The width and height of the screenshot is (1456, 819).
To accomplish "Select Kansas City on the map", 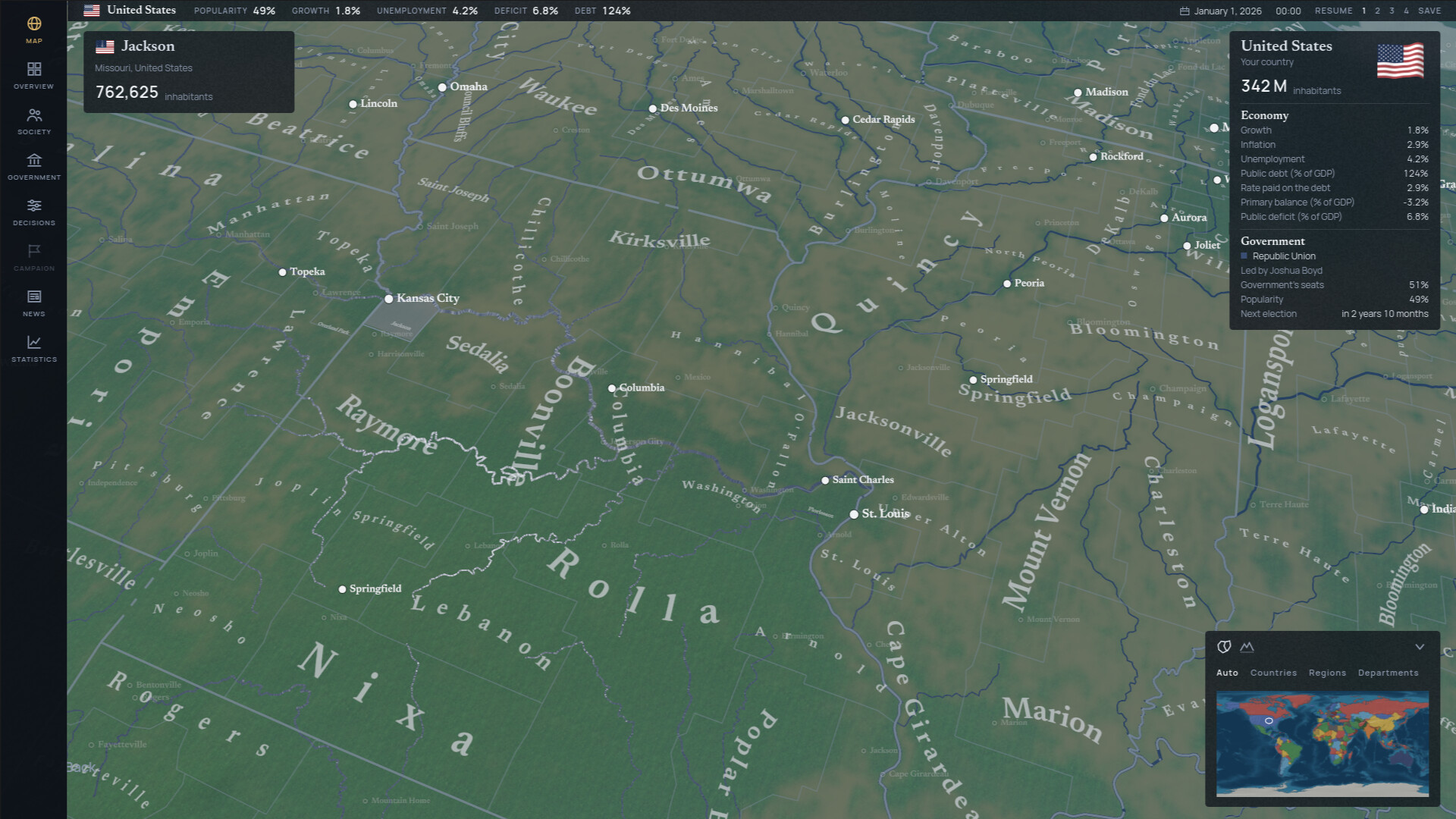I will 388,299.
